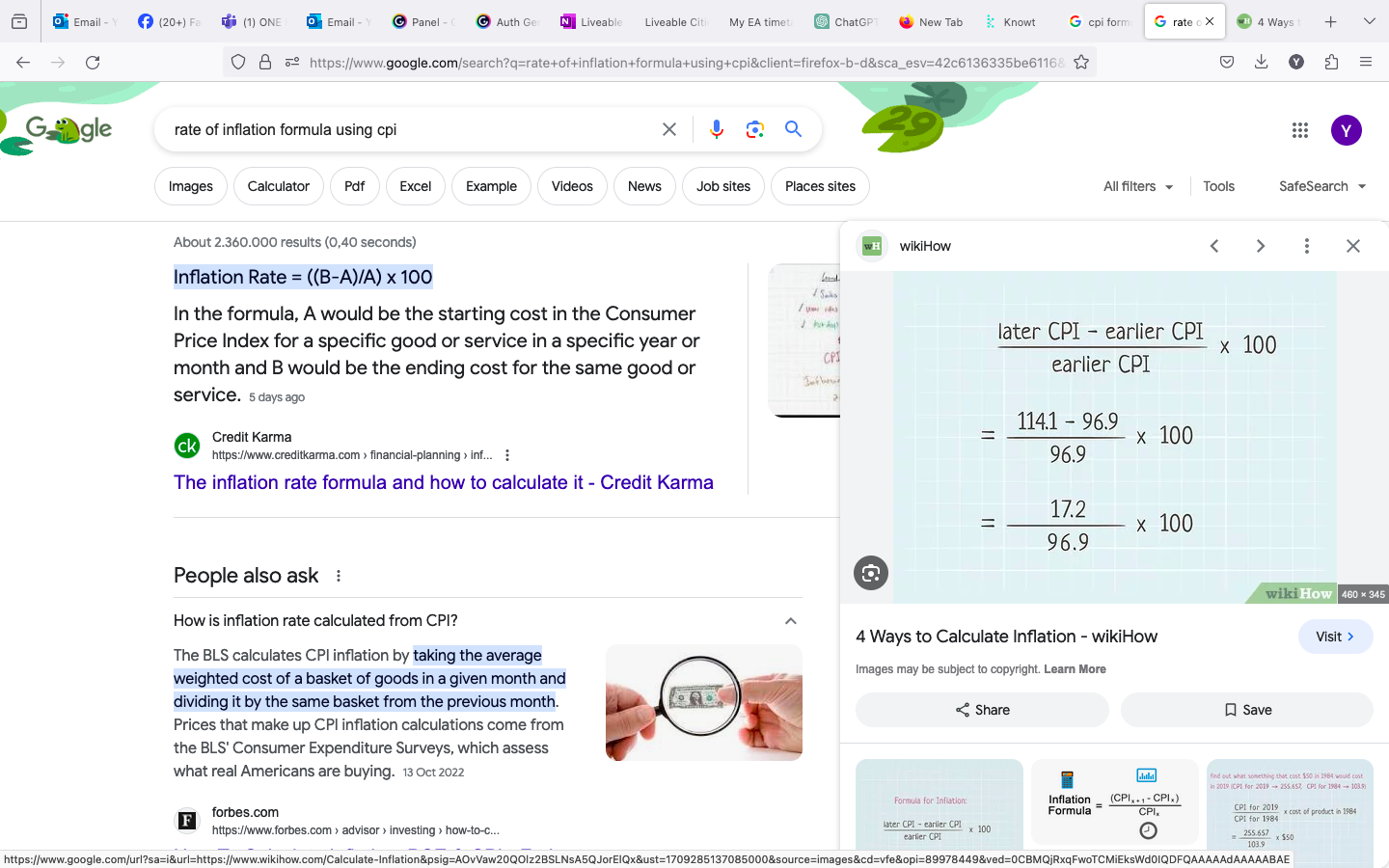
Task: Click the Lens icon on wikiHow image
Action: click(x=870, y=573)
